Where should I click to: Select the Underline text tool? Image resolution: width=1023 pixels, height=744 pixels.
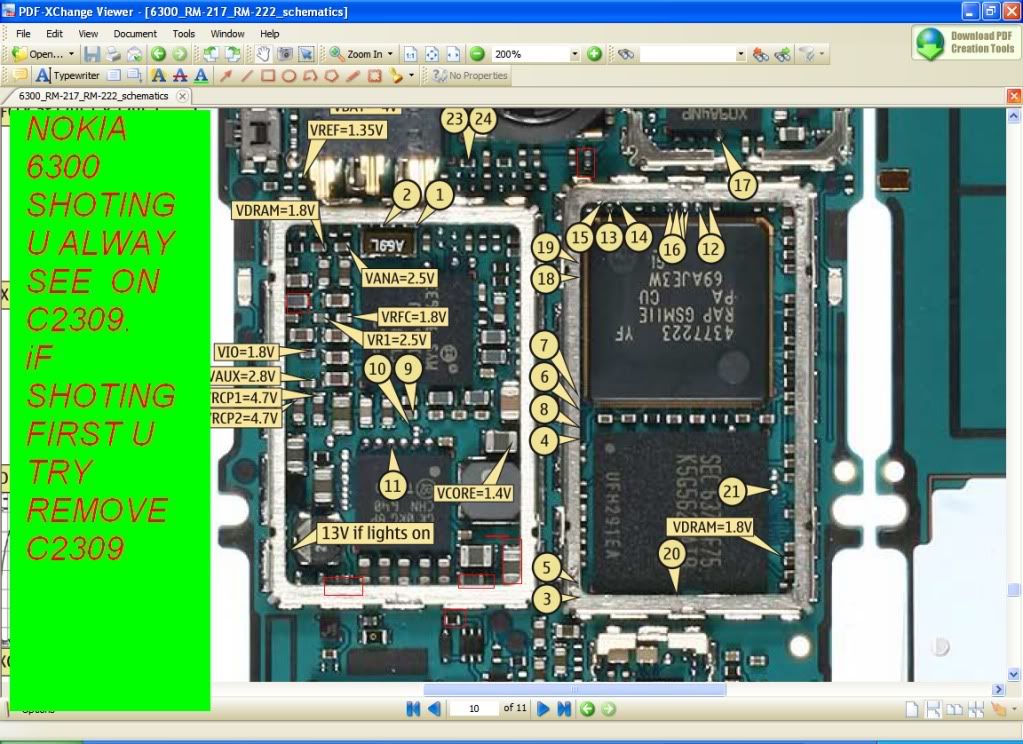pyautogui.click(x=202, y=76)
